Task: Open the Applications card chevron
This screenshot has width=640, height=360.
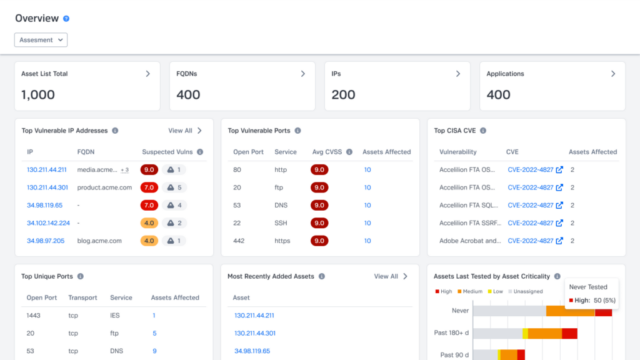Action: [x=613, y=74]
